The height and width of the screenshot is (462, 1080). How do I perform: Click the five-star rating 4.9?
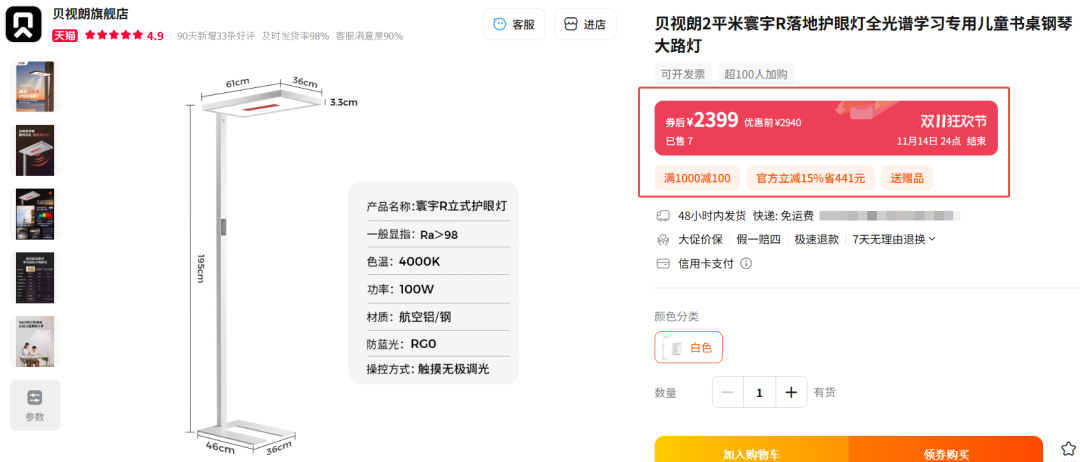pyautogui.click(x=124, y=36)
